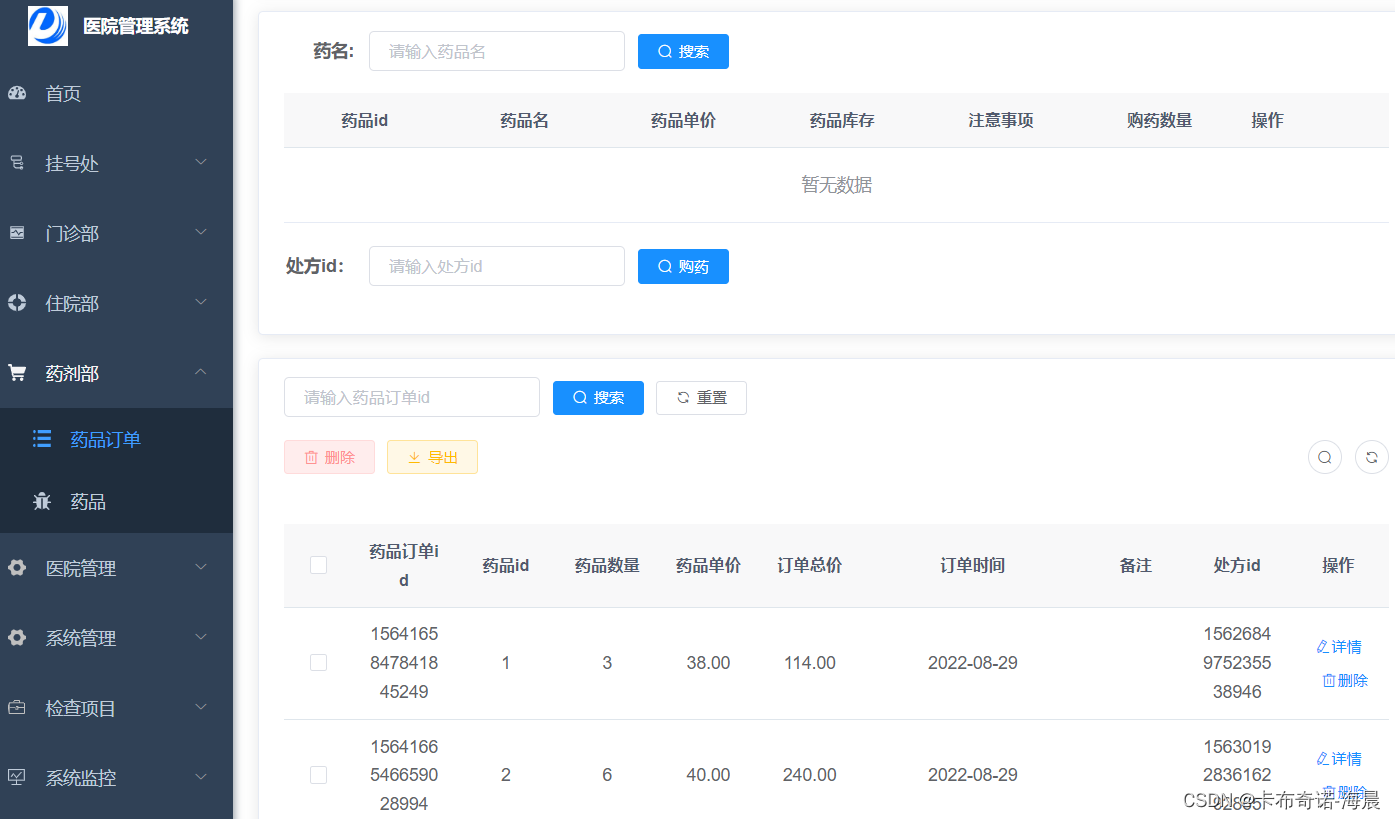
Task: Open the 门诊部 menu label
Action: point(72,234)
